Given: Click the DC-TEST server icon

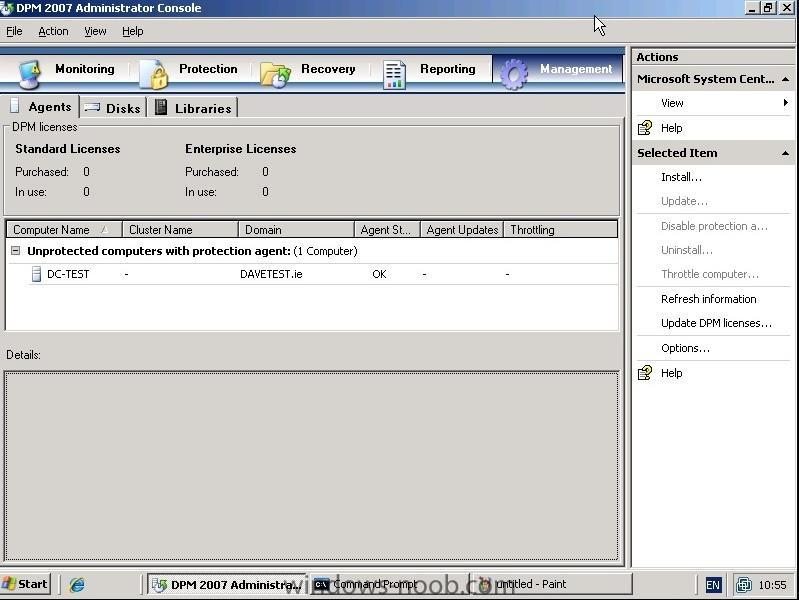Looking at the screenshot, I should click(36, 274).
